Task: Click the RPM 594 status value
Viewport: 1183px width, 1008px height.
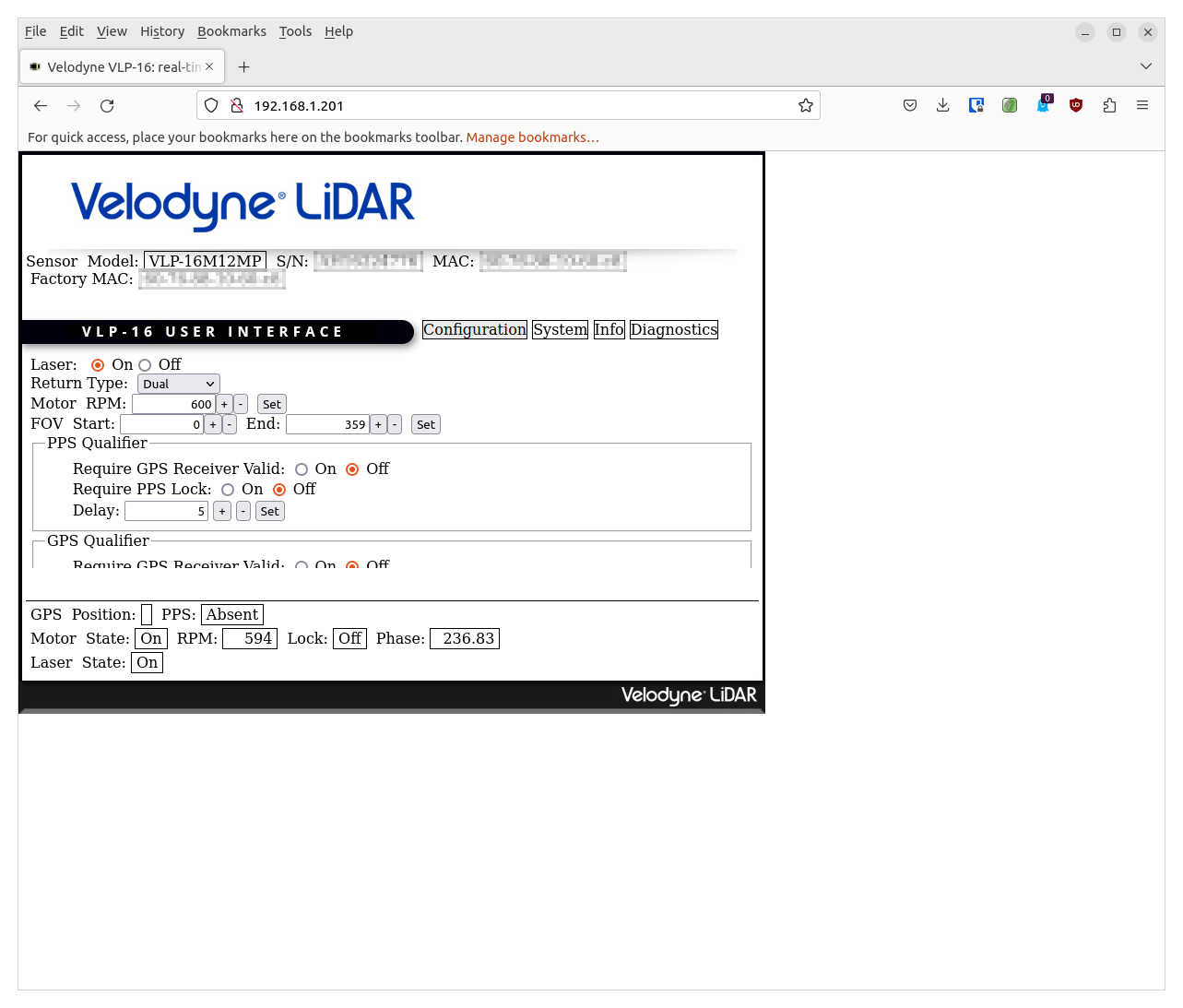Action: pos(250,639)
